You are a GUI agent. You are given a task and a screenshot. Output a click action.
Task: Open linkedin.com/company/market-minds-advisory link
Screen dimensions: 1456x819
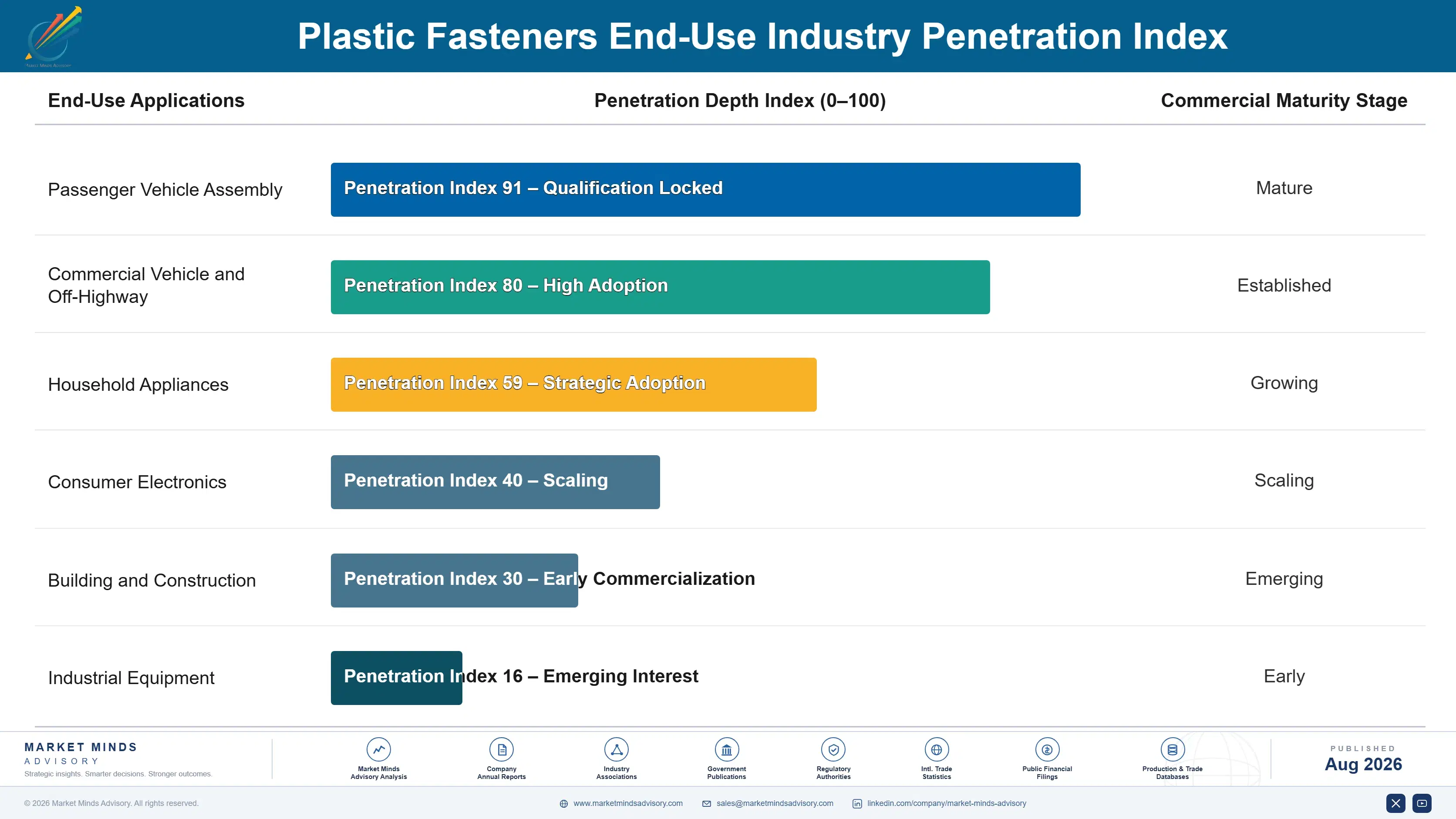[947, 803]
